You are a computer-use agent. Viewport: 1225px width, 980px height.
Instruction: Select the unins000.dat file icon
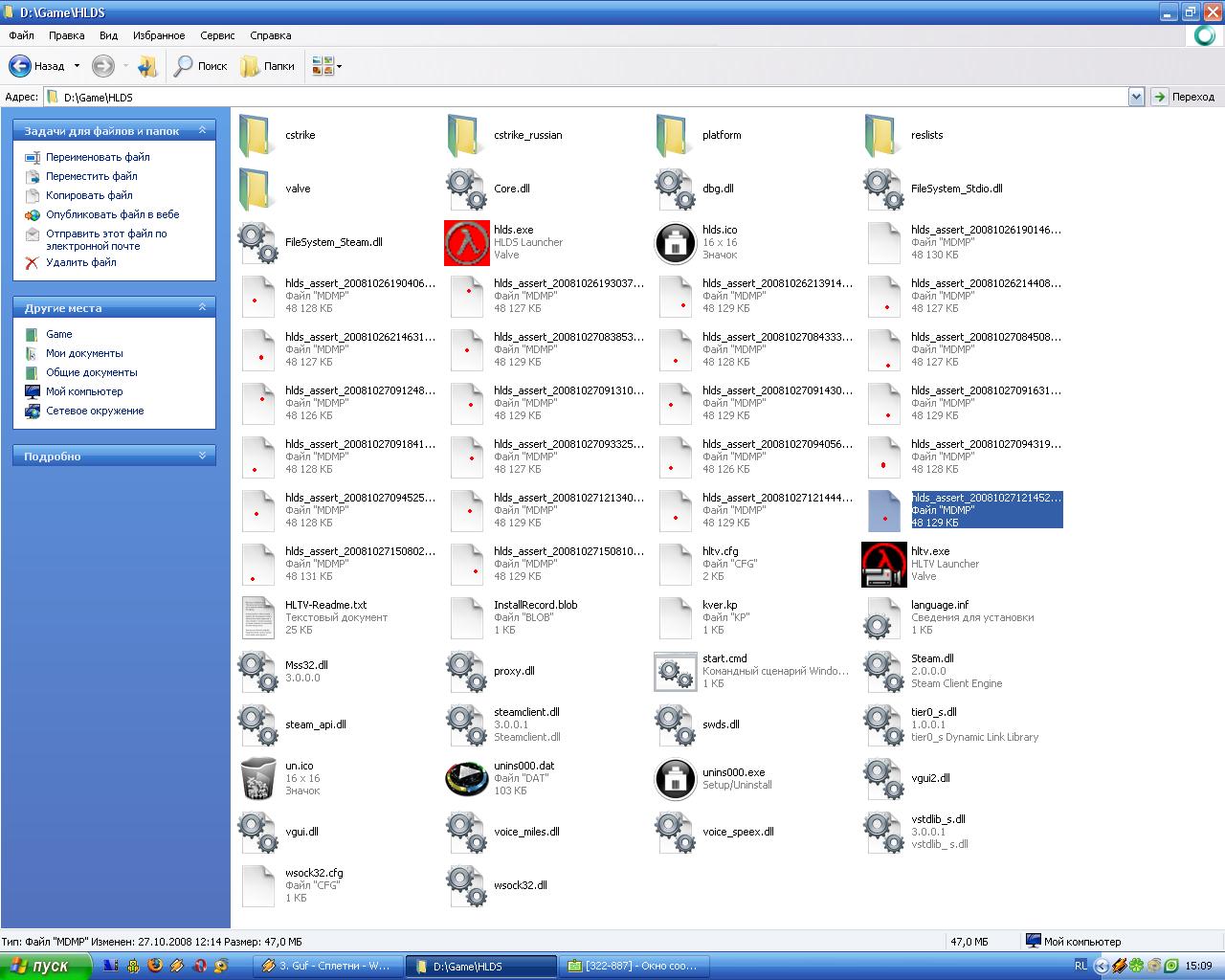pos(467,778)
